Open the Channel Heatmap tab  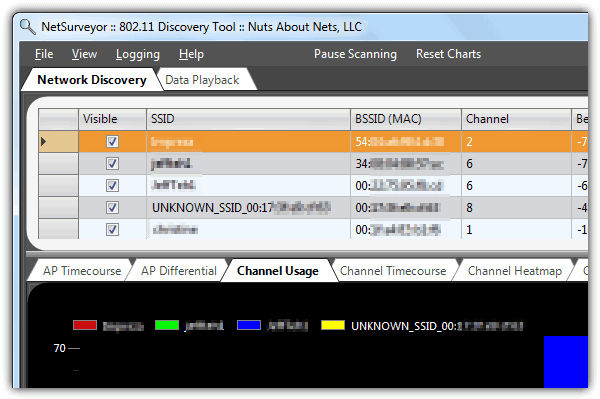(x=515, y=271)
